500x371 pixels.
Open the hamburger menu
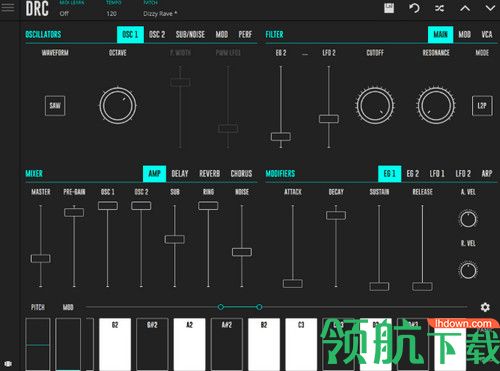tap(8, 7)
